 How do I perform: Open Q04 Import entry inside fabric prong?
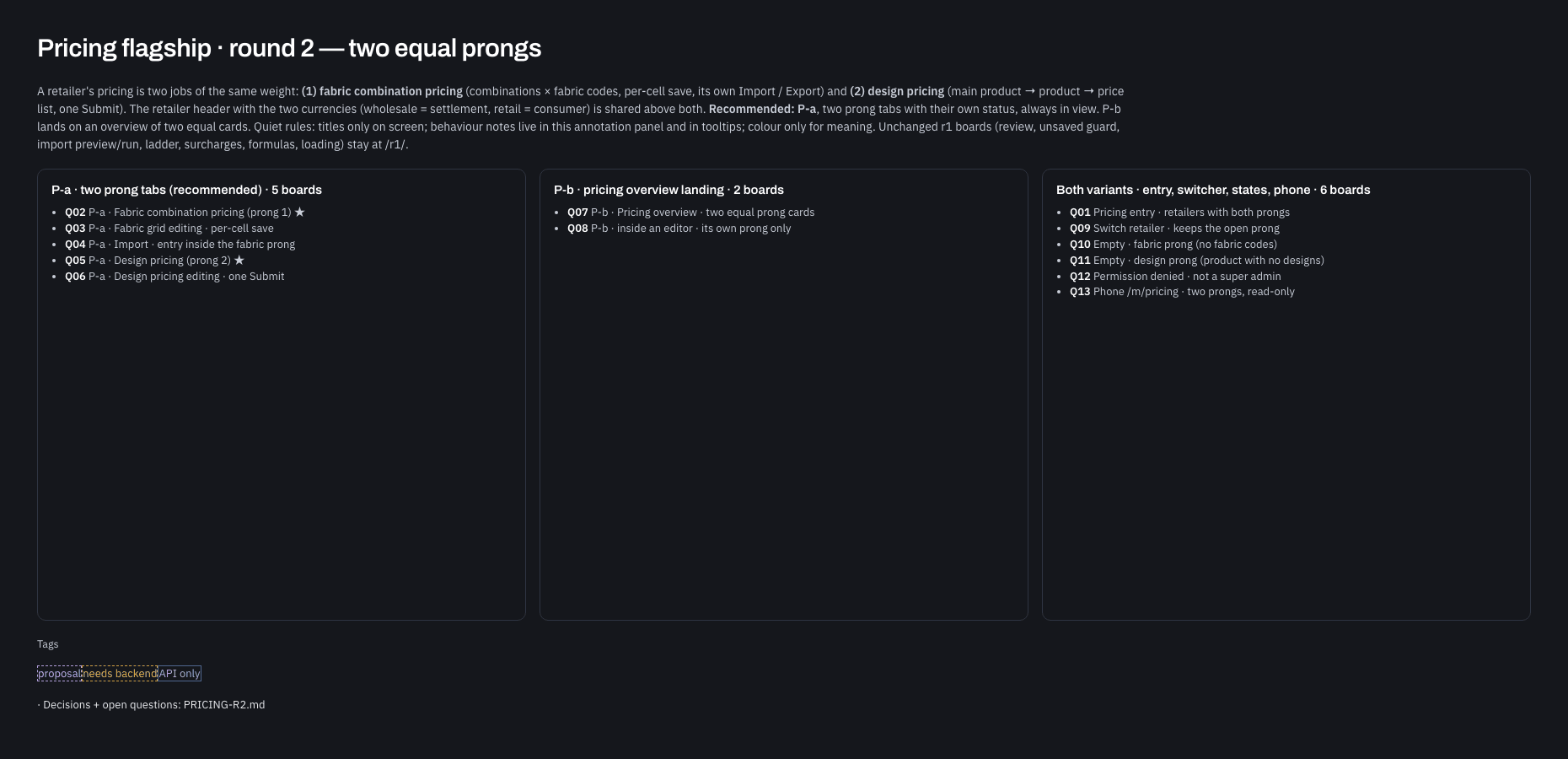click(x=180, y=245)
